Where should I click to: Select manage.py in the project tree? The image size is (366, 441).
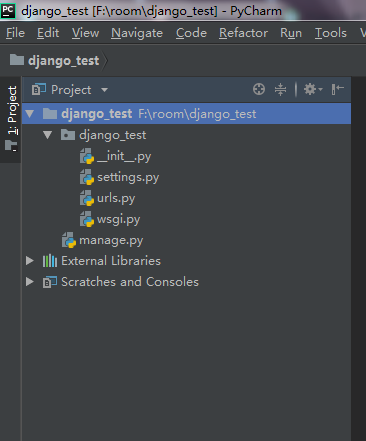(x=103, y=240)
